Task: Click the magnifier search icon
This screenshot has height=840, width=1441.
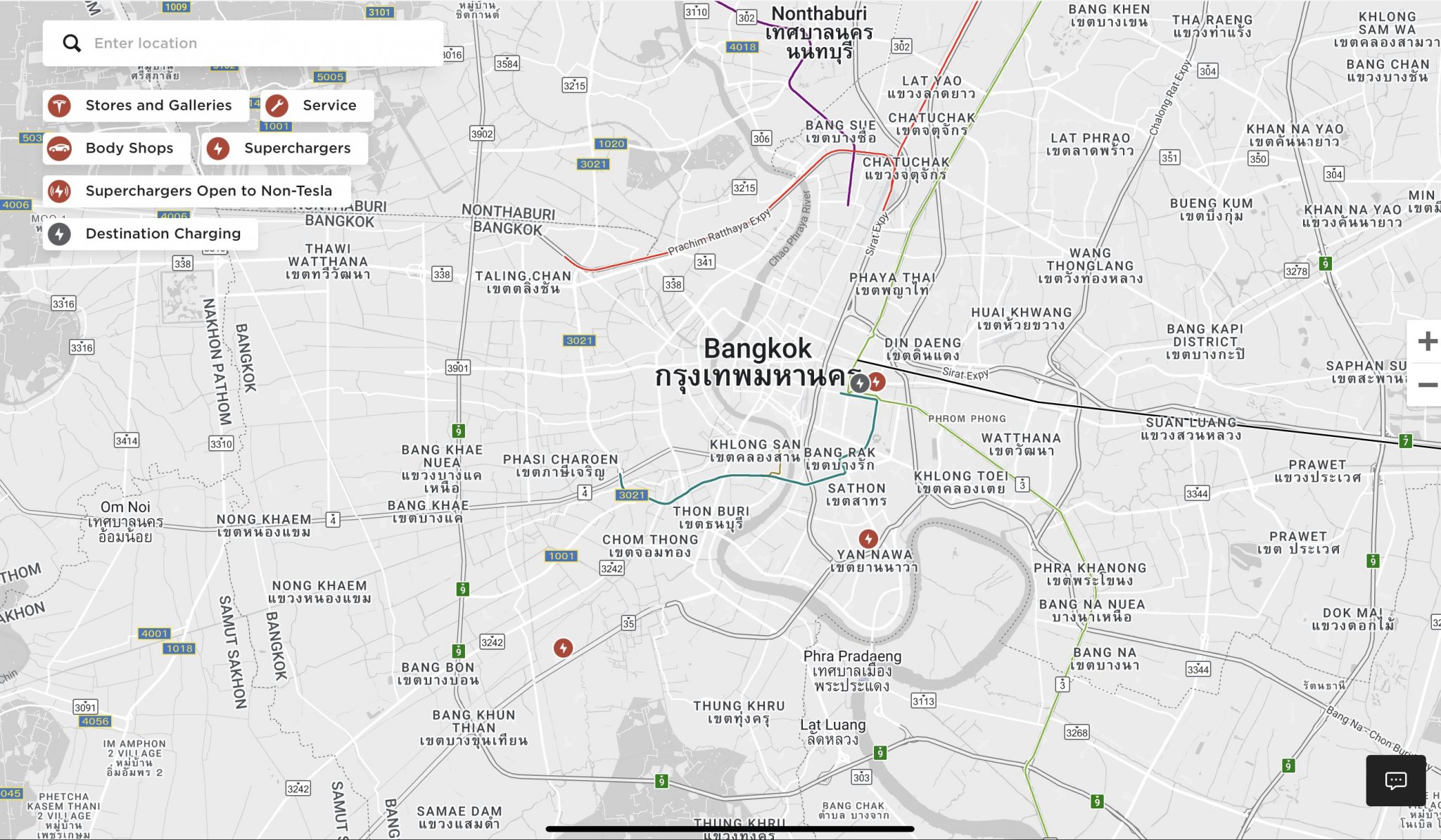Action: [72, 43]
